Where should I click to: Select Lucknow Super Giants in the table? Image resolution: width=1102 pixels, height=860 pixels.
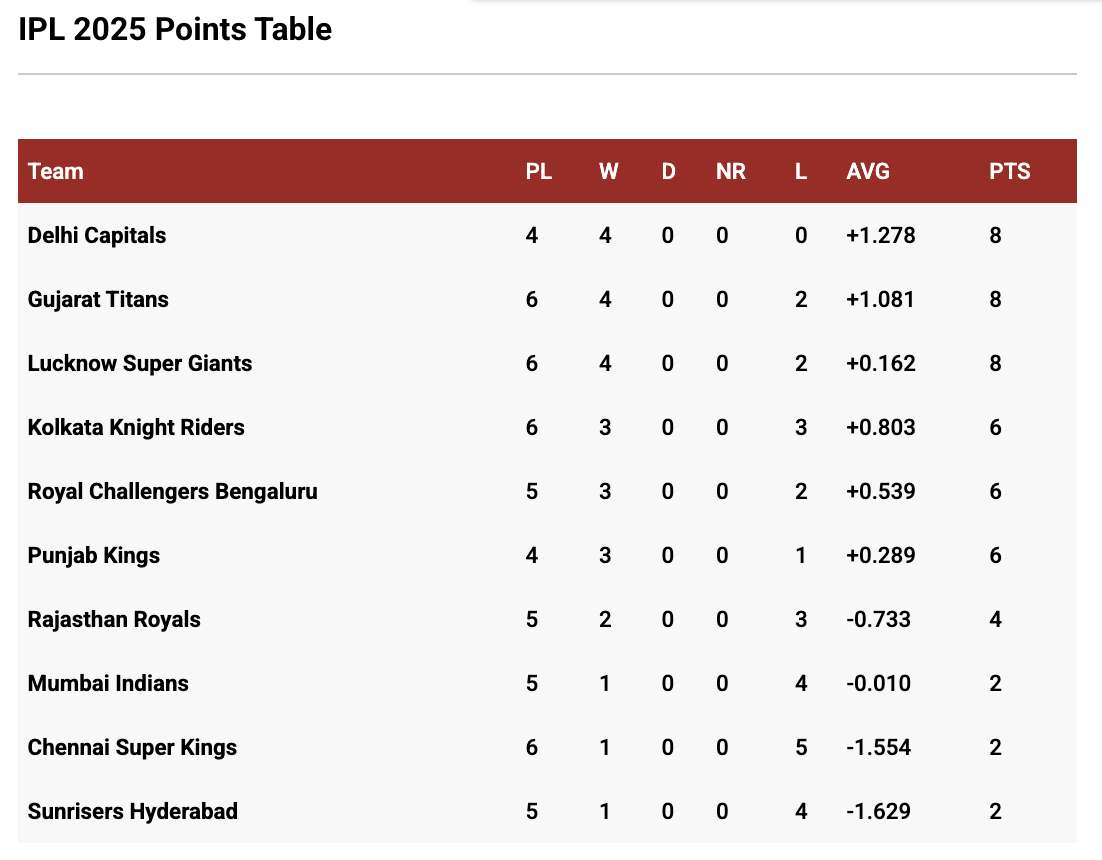(140, 364)
